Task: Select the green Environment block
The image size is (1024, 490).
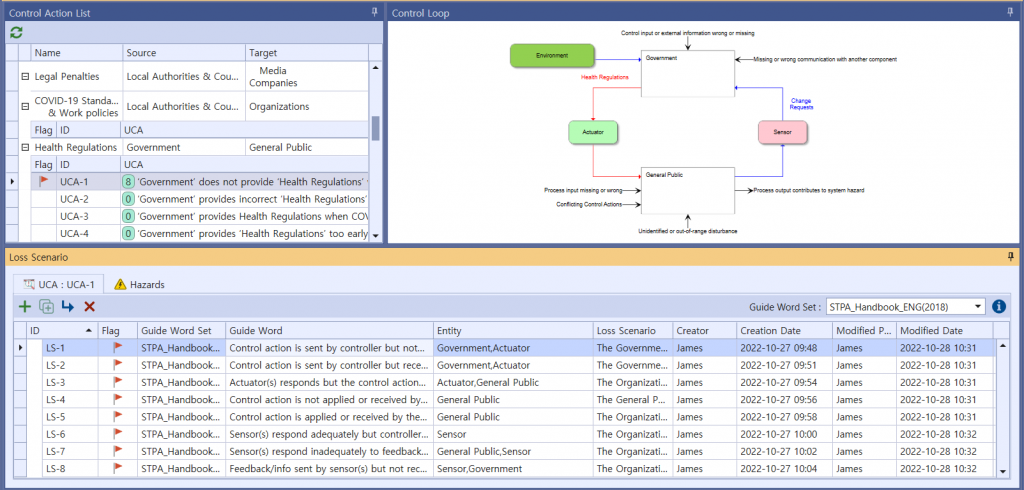Action: point(552,56)
